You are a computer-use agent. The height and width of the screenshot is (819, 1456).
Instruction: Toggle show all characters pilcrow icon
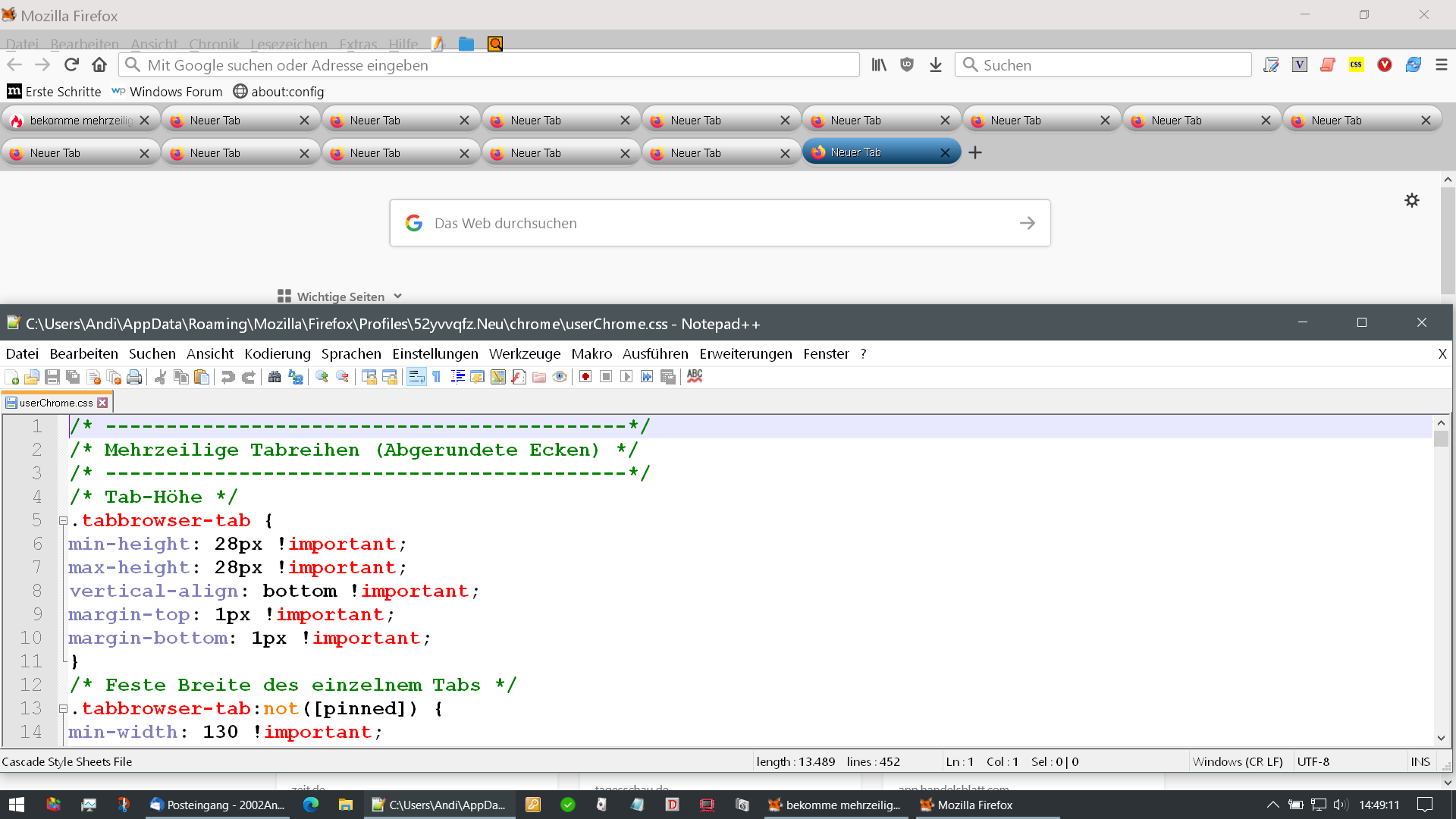(x=437, y=377)
